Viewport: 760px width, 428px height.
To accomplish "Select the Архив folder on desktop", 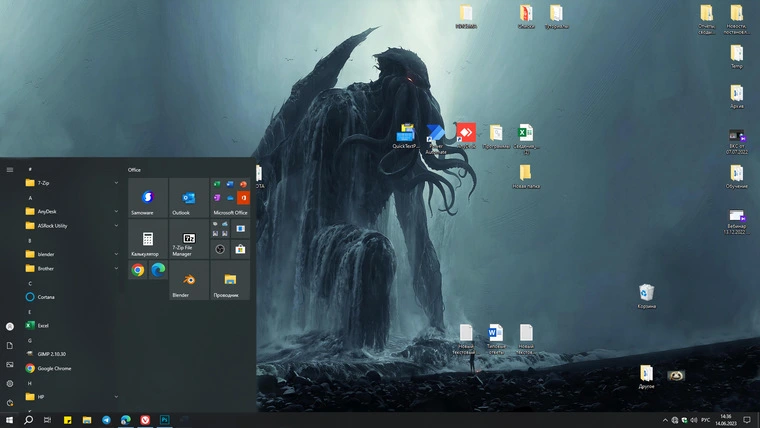I will [737, 96].
